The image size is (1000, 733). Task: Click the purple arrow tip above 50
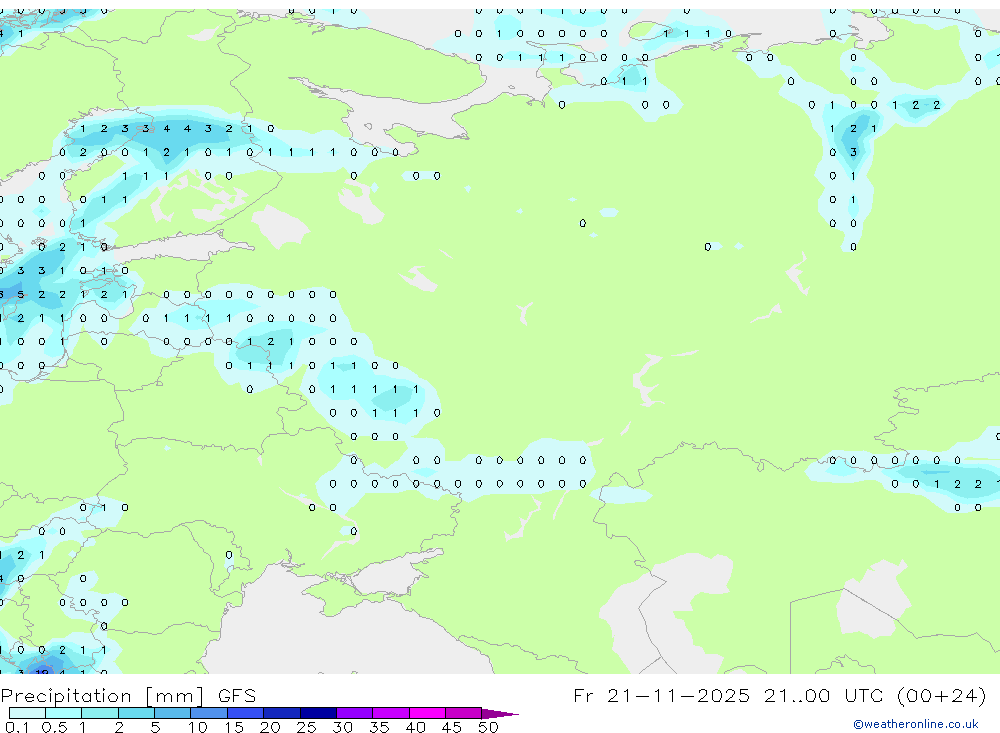[500, 714]
